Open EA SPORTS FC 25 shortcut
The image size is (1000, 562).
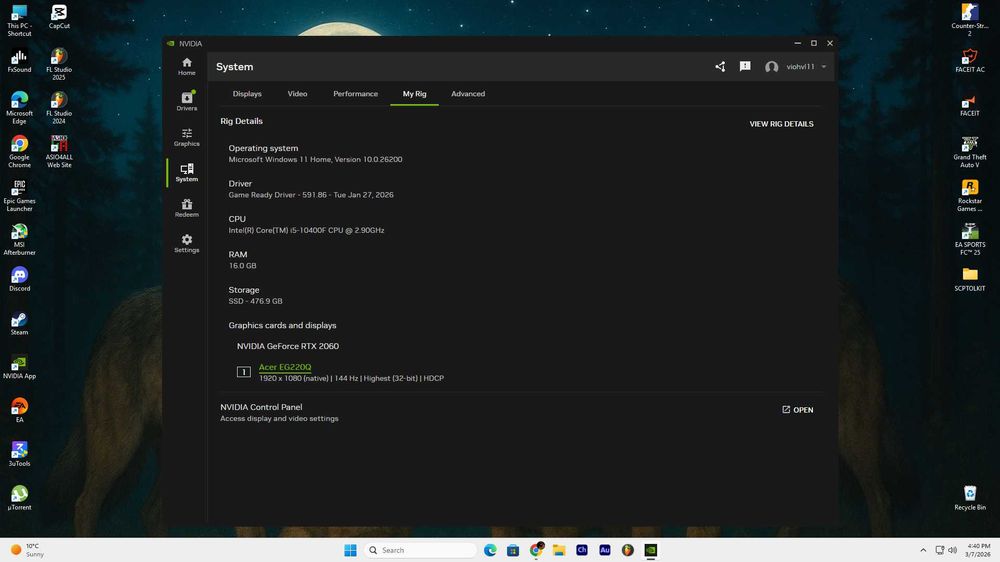[x=969, y=239]
